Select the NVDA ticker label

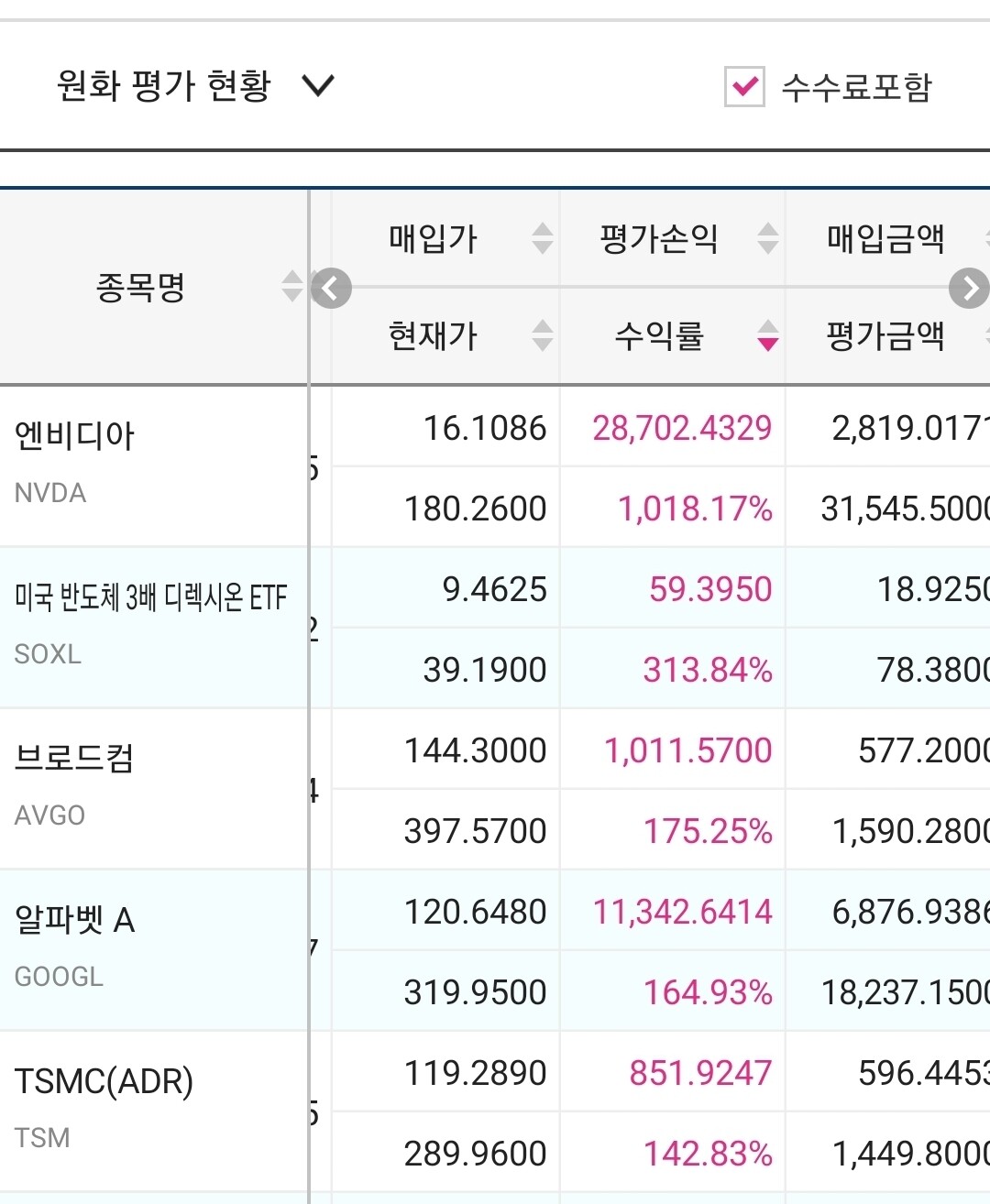coord(50,493)
